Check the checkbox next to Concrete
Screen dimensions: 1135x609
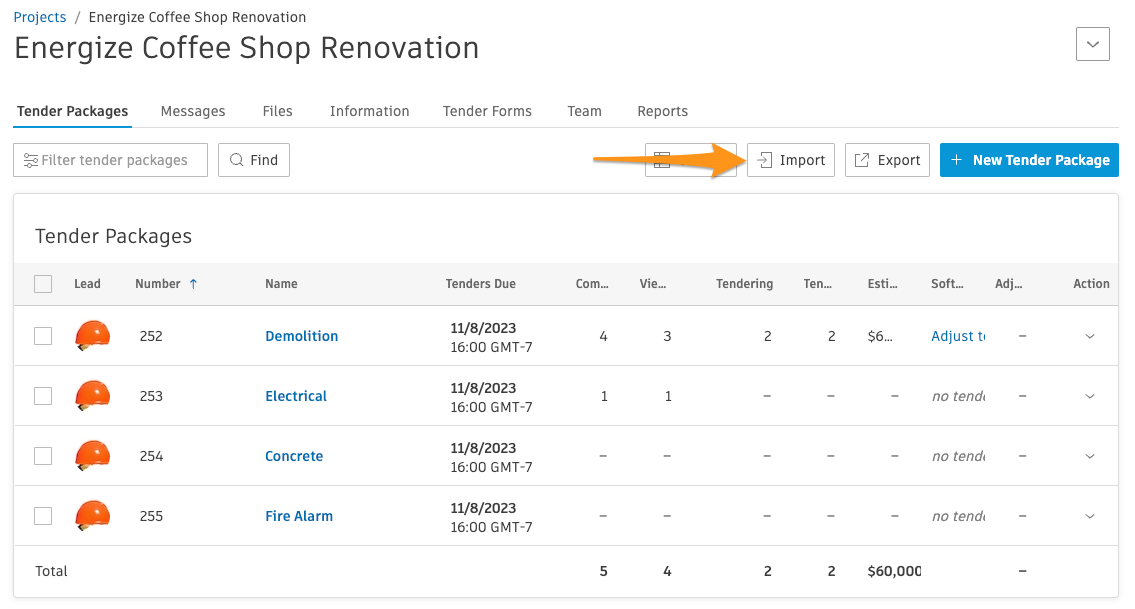(43, 456)
